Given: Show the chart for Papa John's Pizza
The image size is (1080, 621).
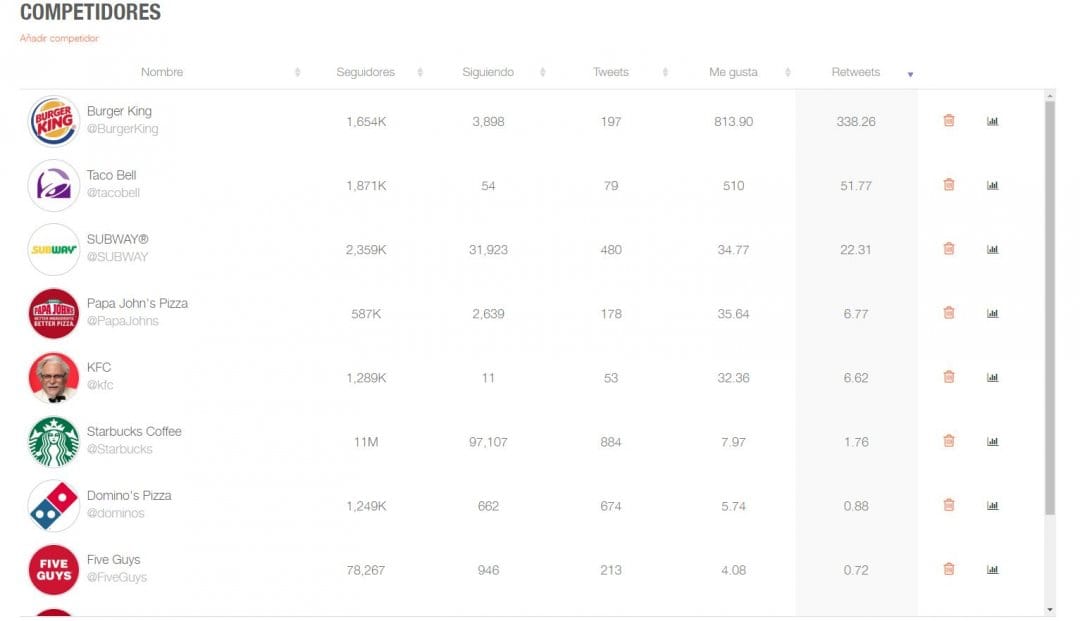Looking at the screenshot, I should coord(992,313).
